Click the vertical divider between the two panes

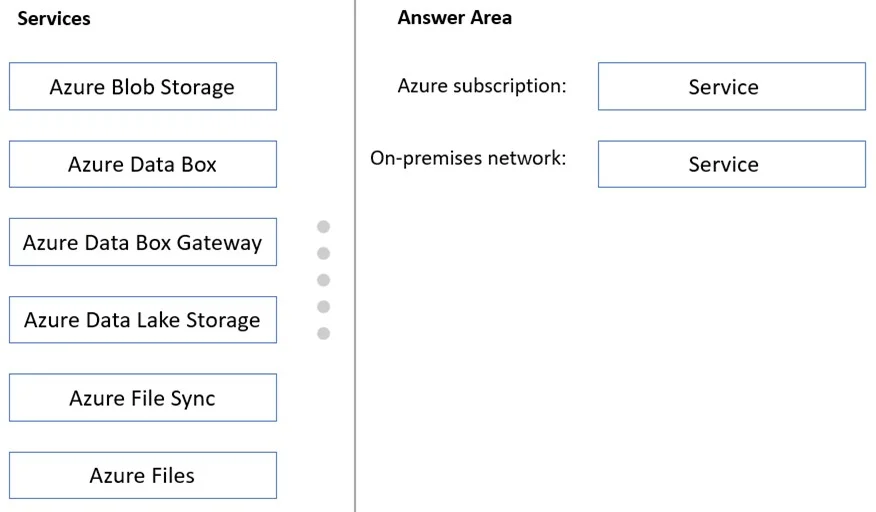355,256
